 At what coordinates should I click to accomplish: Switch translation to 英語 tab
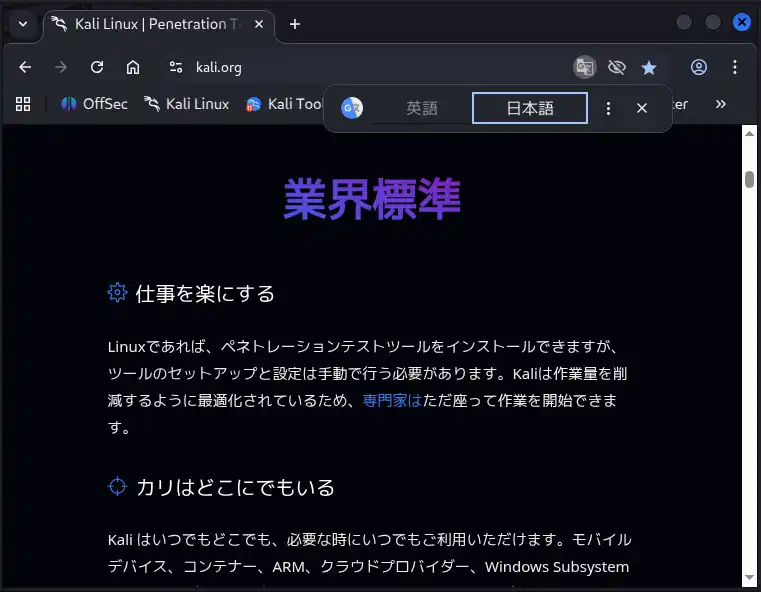pos(422,108)
